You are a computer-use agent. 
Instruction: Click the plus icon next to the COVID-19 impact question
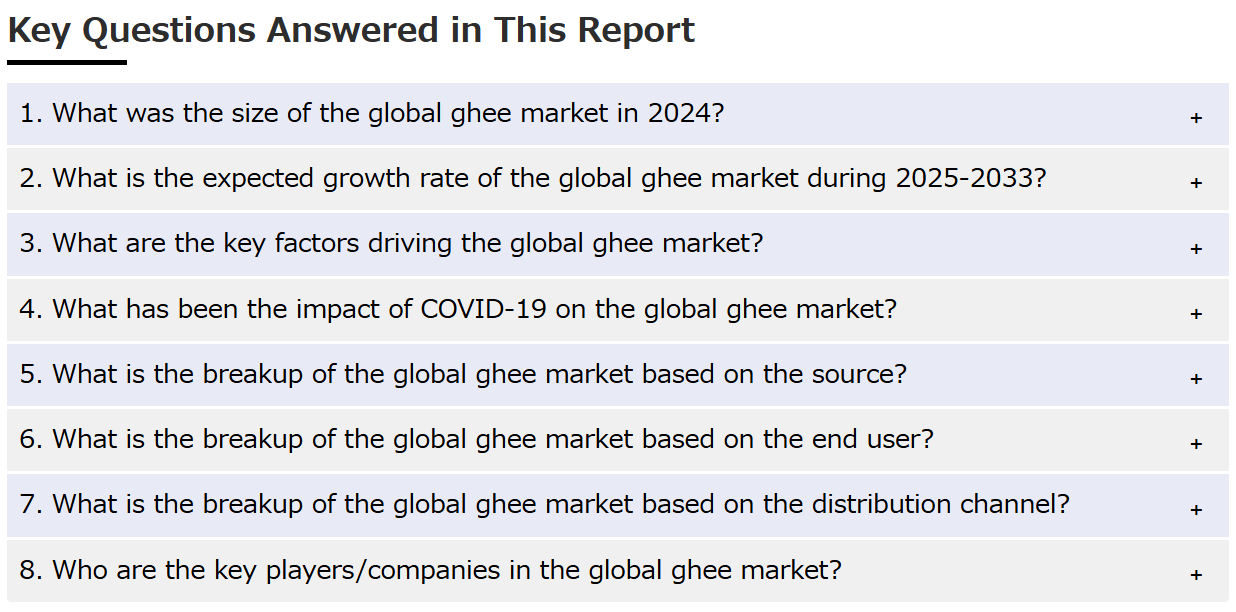pos(1196,314)
